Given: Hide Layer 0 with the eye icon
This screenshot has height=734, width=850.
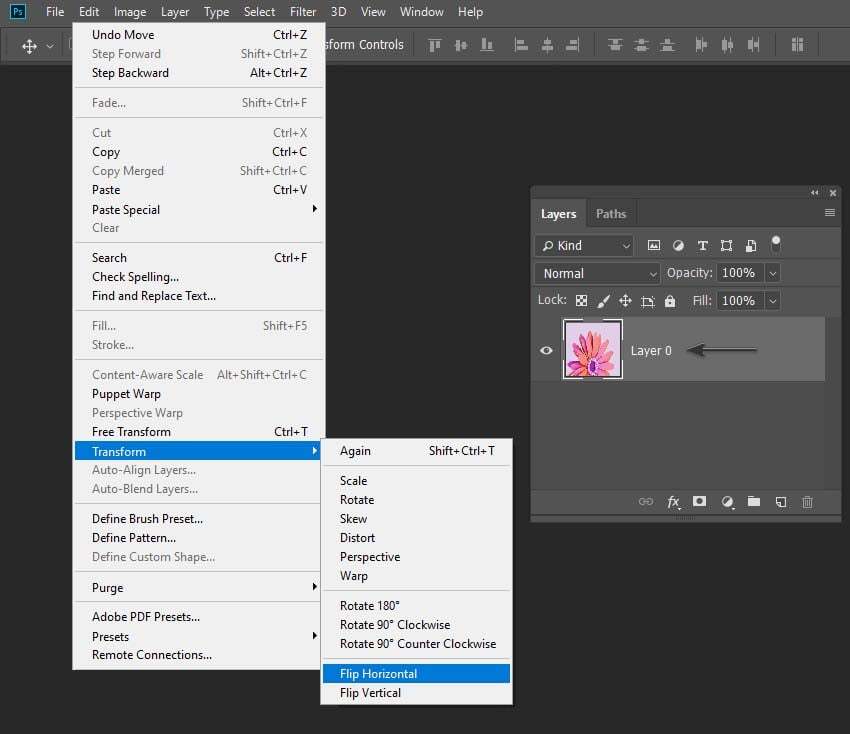Looking at the screenshot, I should pos(546,350).
